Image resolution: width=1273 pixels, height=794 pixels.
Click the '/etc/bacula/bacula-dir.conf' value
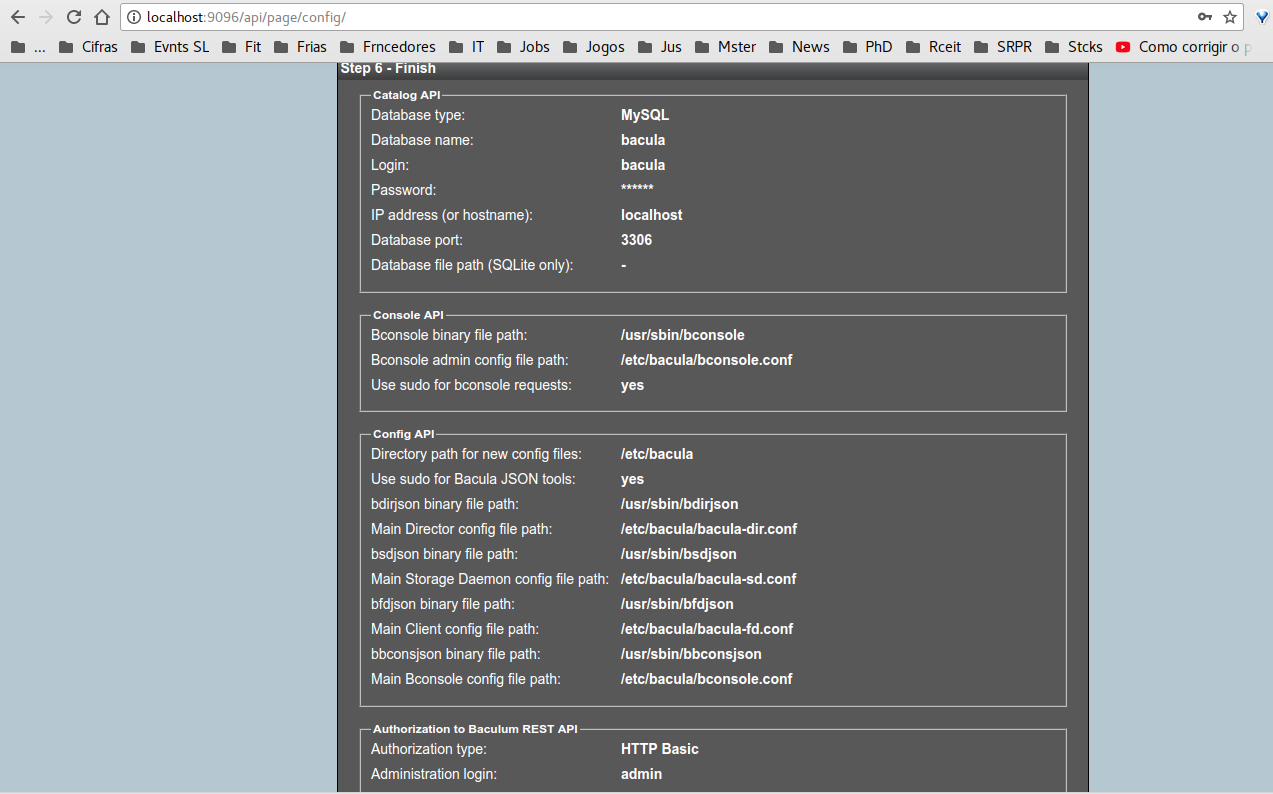(709, 529)
